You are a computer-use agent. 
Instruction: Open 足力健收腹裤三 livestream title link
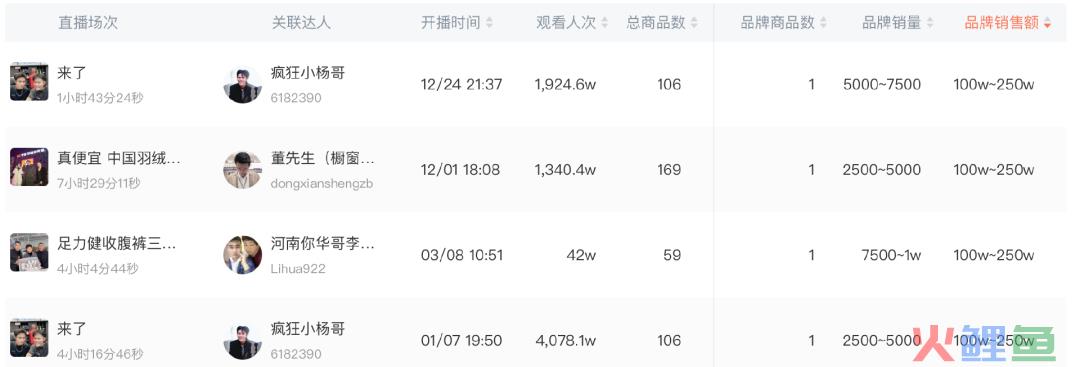tap(117, 244)
